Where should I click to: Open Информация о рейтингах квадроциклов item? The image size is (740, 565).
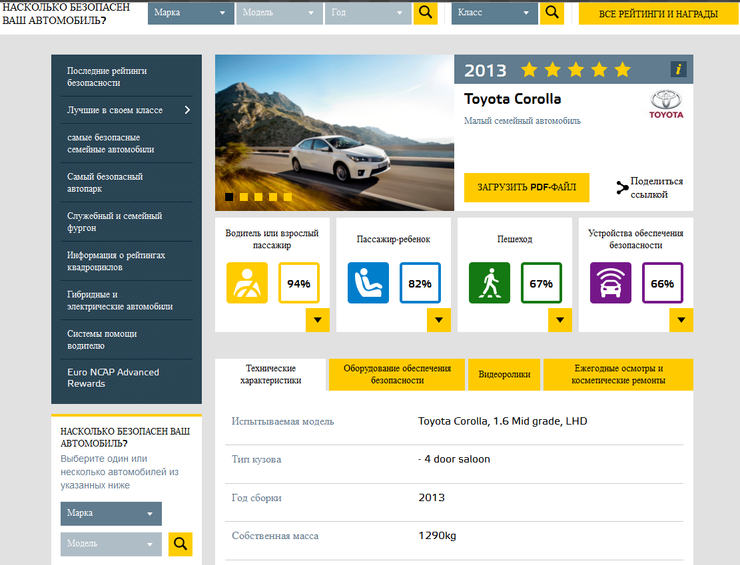point(116,261)
